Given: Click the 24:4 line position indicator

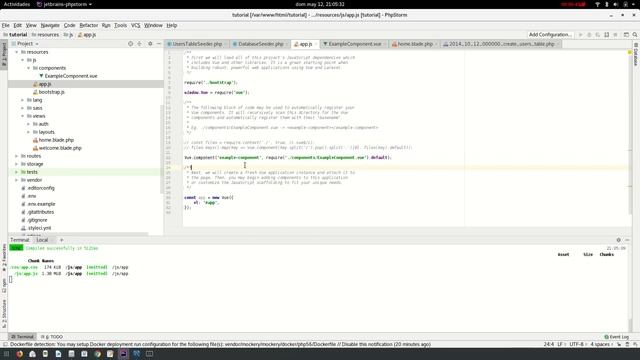Looking at the screenshot, I should pos(549,344).
